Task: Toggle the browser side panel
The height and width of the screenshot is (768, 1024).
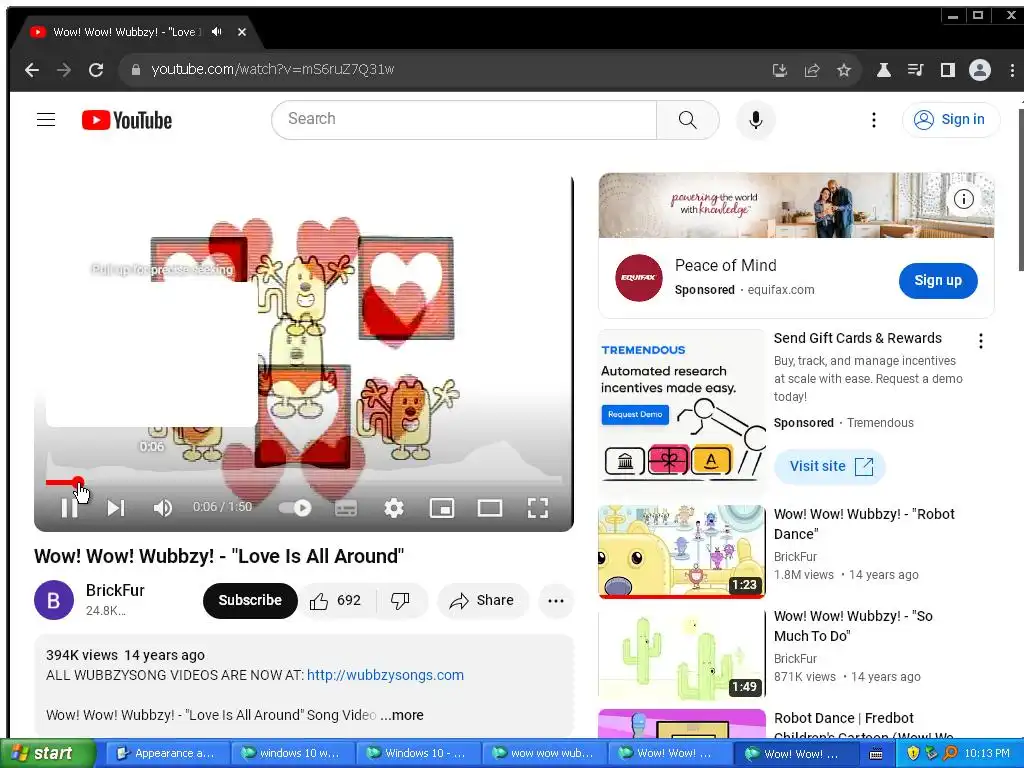Action: (948, 70)
